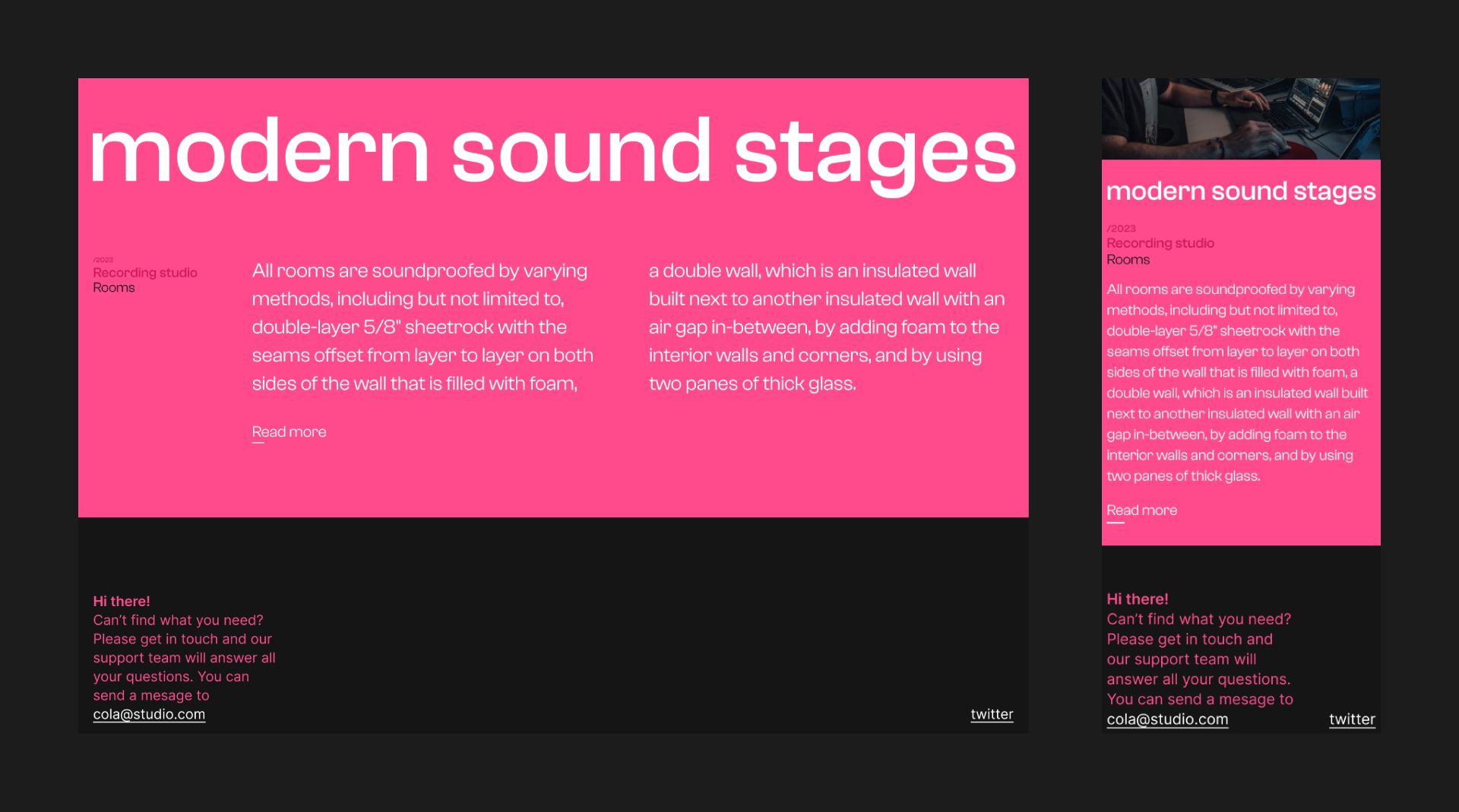Select the studio photo in the mobile layout
This screenshot has height=812, width=1459.
click(1240, 118)
